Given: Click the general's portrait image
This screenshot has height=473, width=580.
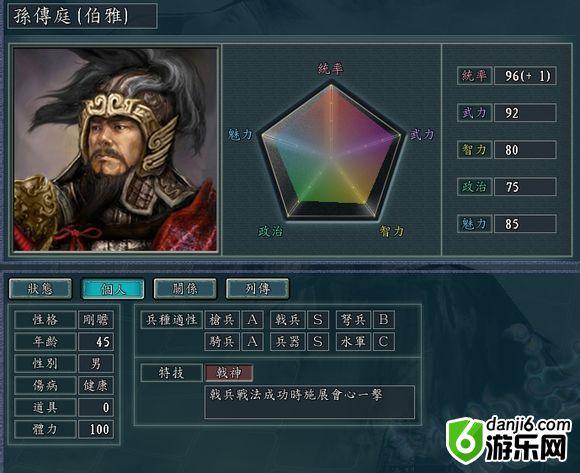Looking at the screenshot, I should coord(115,149).
